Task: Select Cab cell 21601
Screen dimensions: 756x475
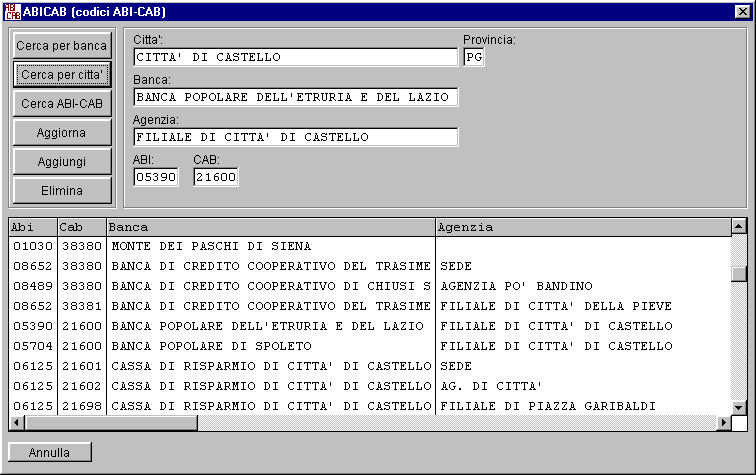Action: coord(82,366)
